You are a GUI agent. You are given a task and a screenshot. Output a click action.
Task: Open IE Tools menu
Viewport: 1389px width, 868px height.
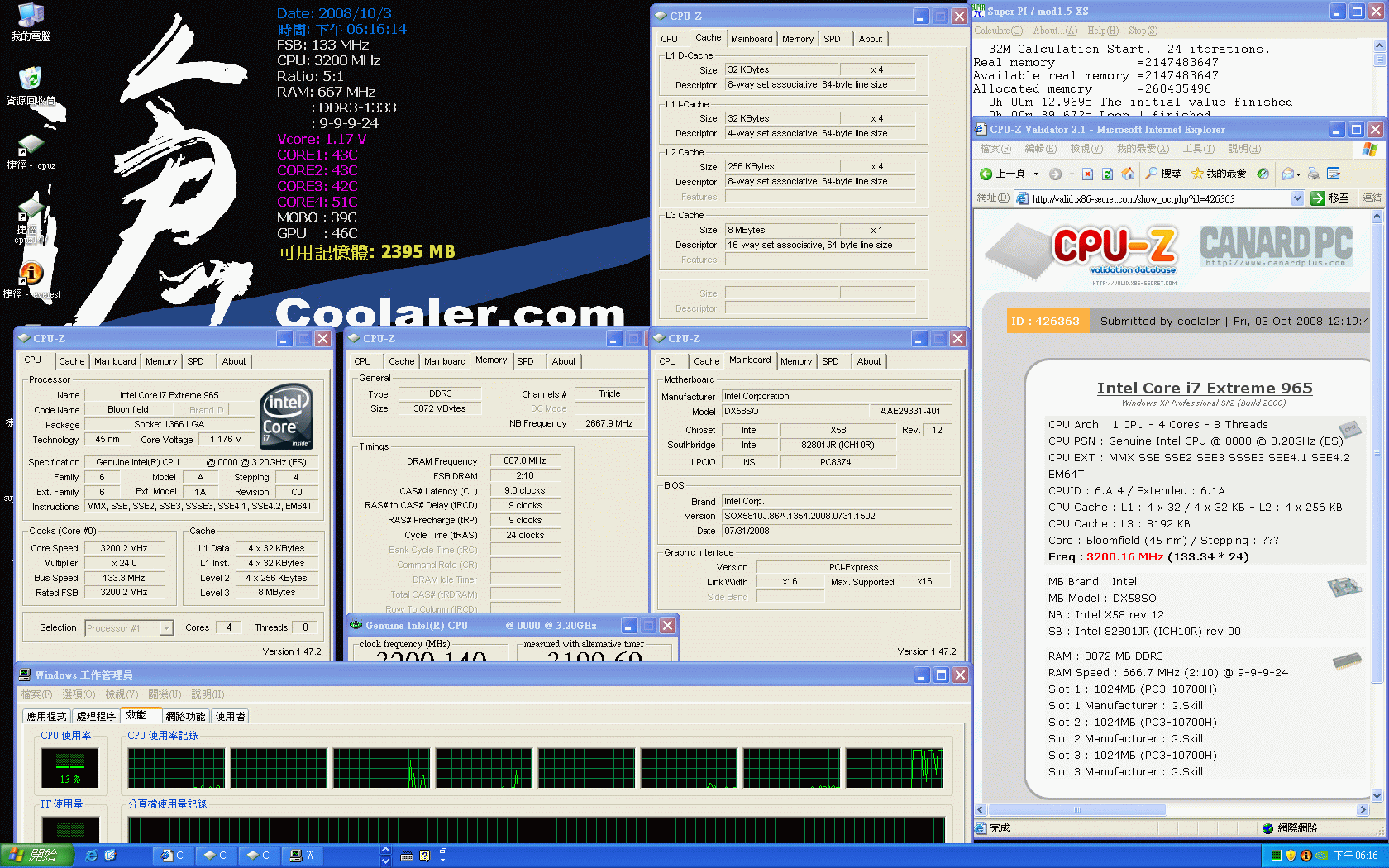point(1198,149)
